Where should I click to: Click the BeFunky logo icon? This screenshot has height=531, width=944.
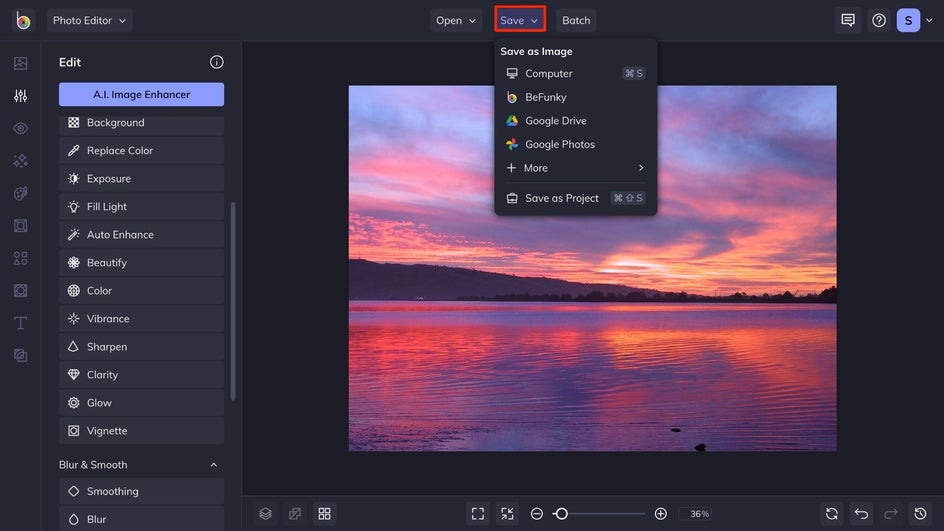coord(23,20)
